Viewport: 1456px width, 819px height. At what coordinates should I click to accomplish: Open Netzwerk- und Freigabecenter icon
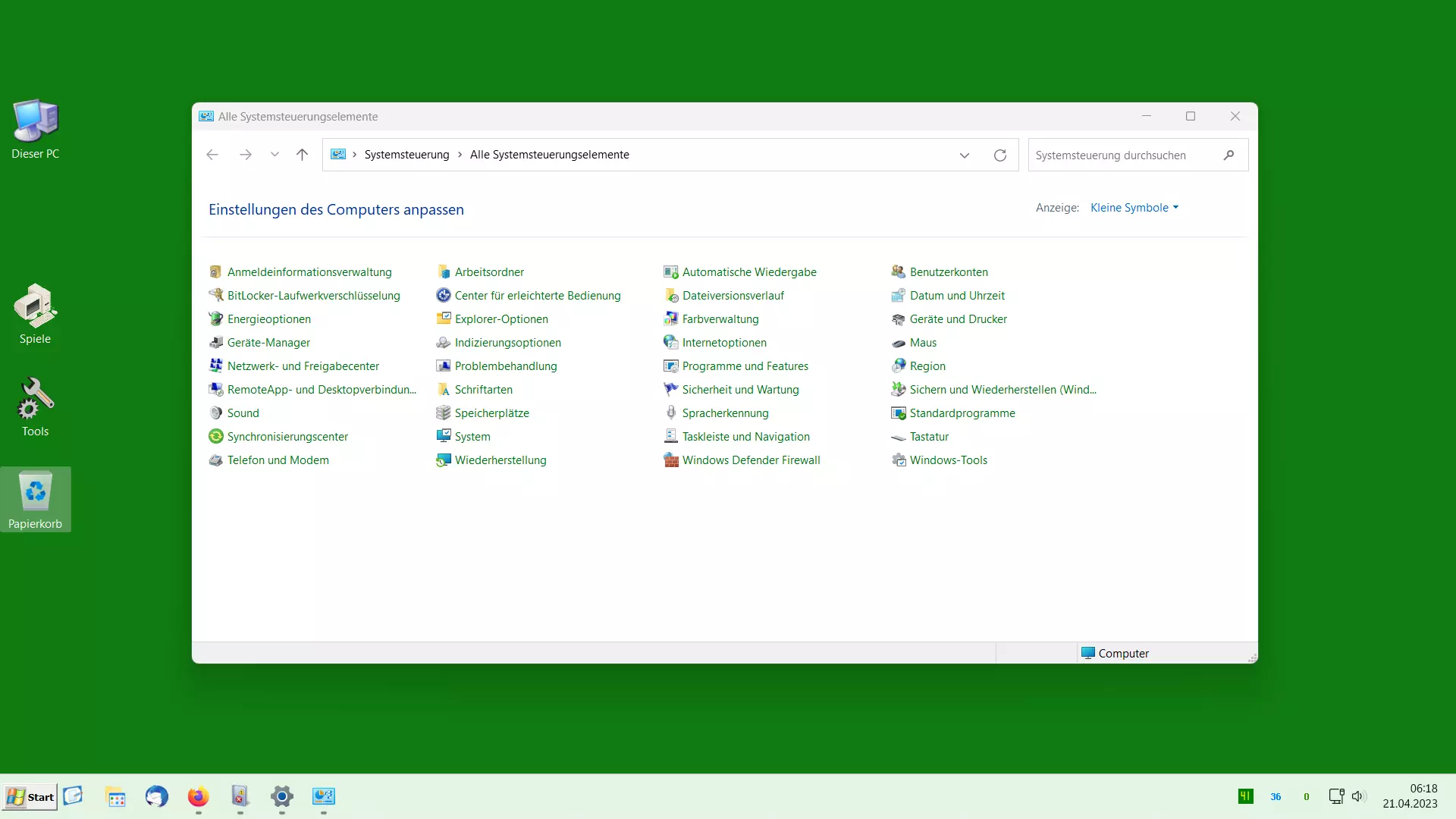(x=215, y=366)
